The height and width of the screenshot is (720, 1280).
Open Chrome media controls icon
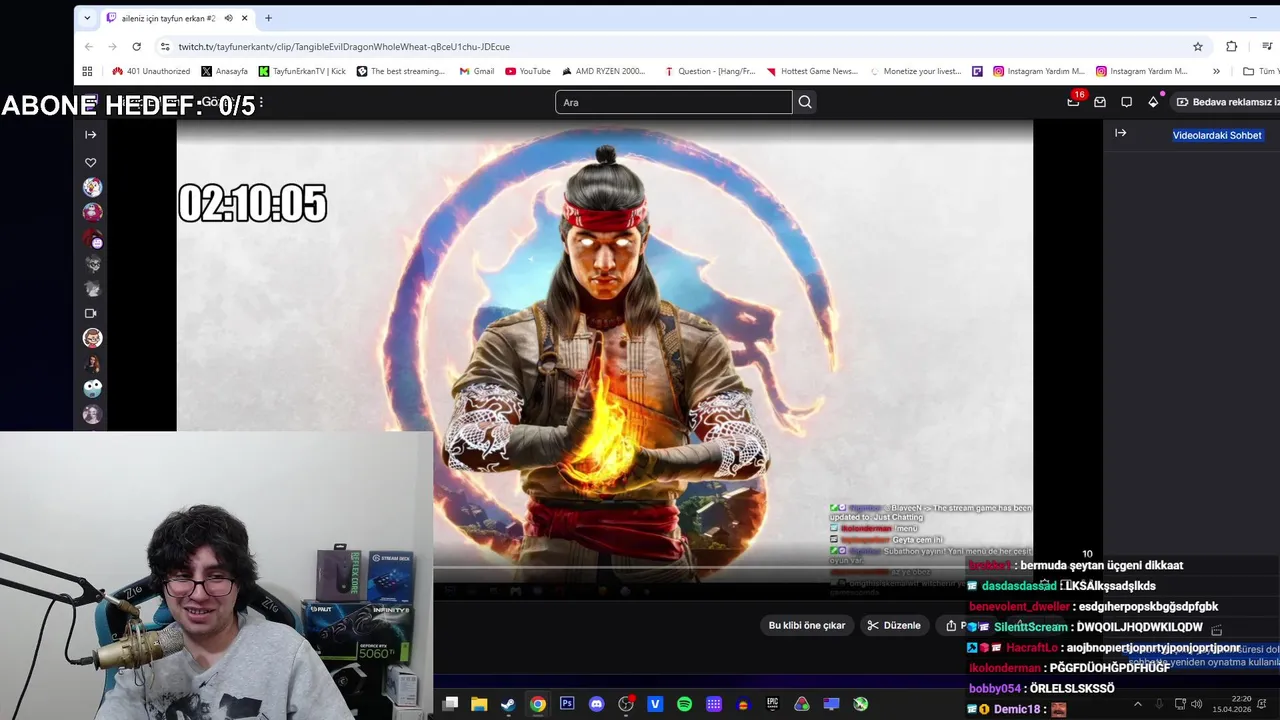pyautogui.click(x=1267, y=46)
